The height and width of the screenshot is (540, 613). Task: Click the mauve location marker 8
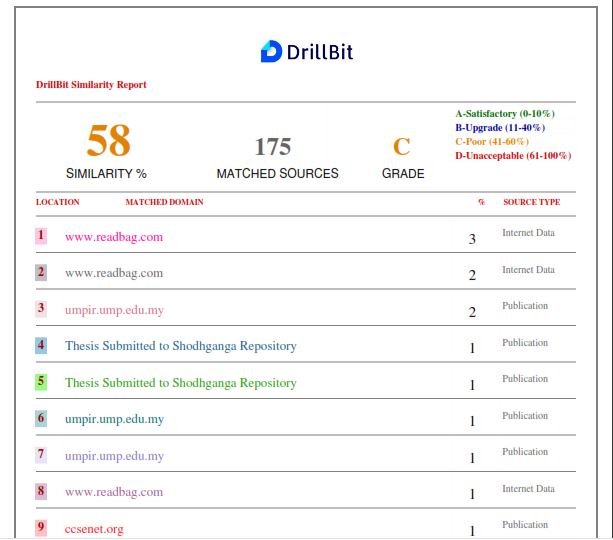coord(41,492)
